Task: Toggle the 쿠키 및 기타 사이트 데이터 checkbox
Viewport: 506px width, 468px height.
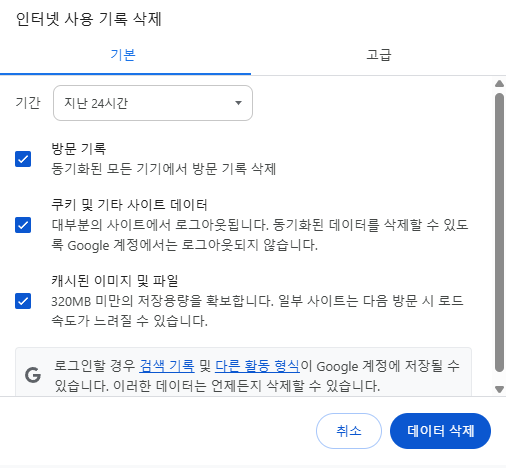Action: click(x=23, y=225)
